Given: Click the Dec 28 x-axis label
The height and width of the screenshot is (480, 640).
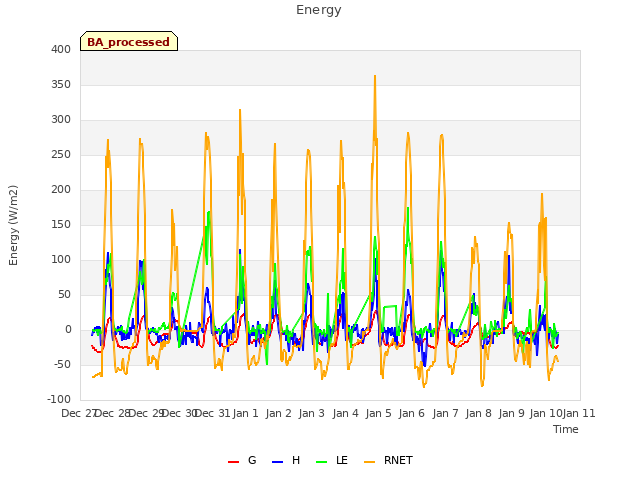Looking at the screenshot, I should click(x=112, y=414).
